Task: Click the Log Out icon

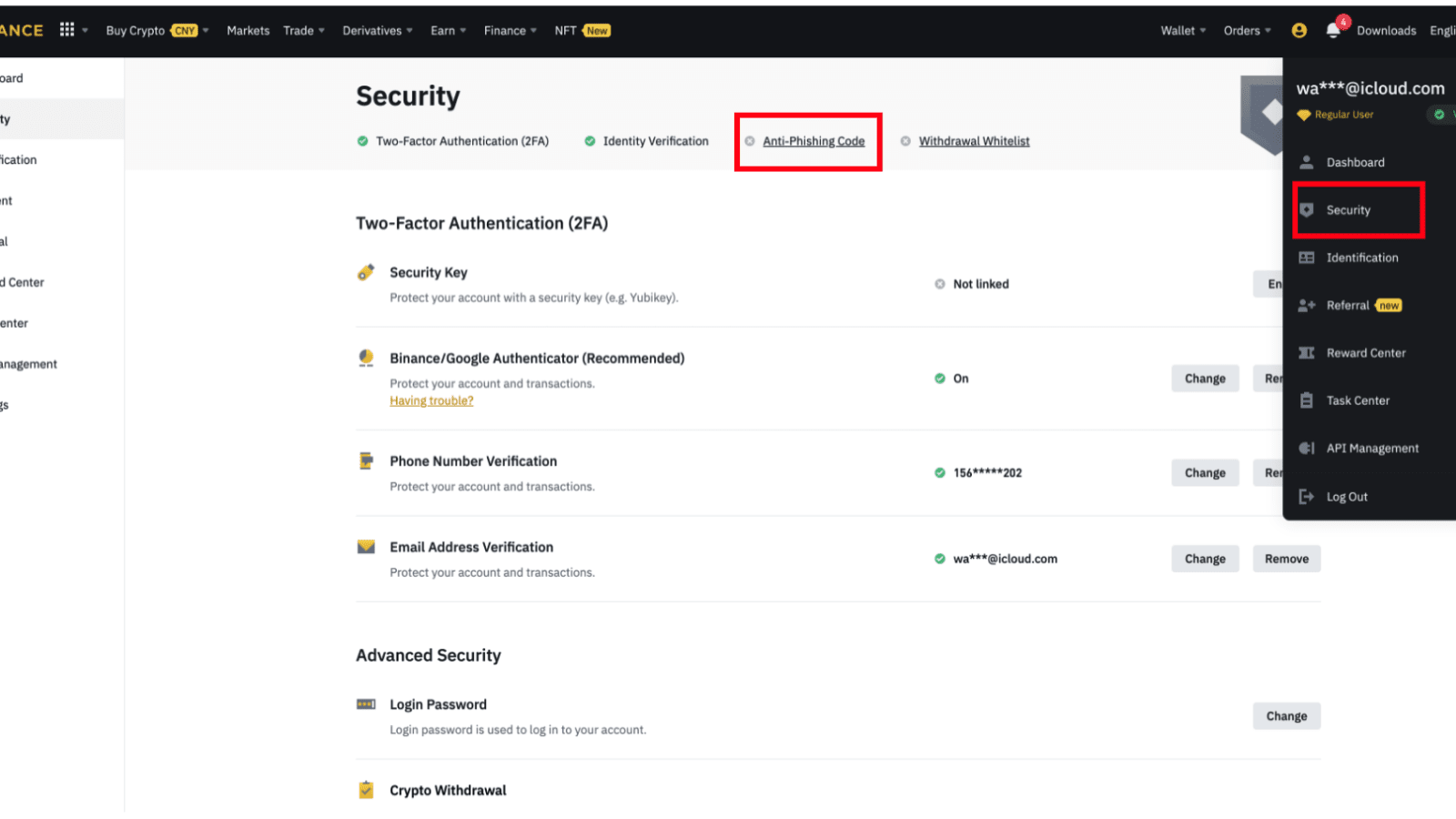Action: [1307, 496]
